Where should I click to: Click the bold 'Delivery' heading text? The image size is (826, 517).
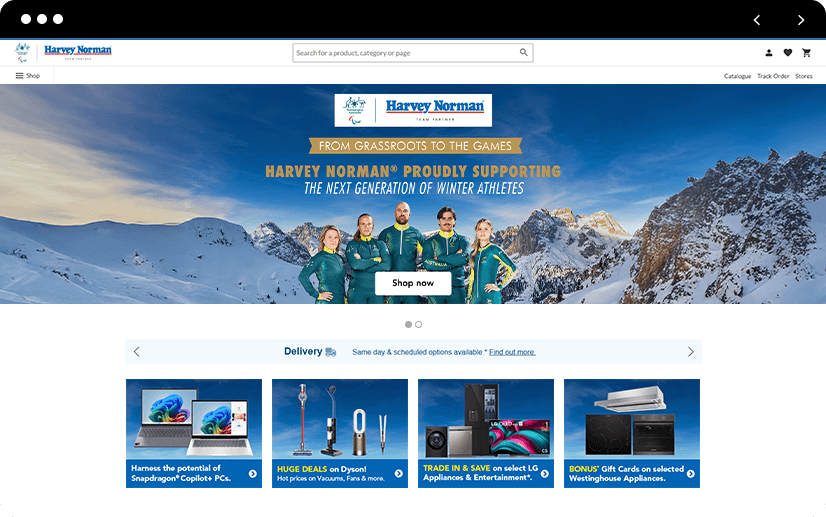coord(303,352)
